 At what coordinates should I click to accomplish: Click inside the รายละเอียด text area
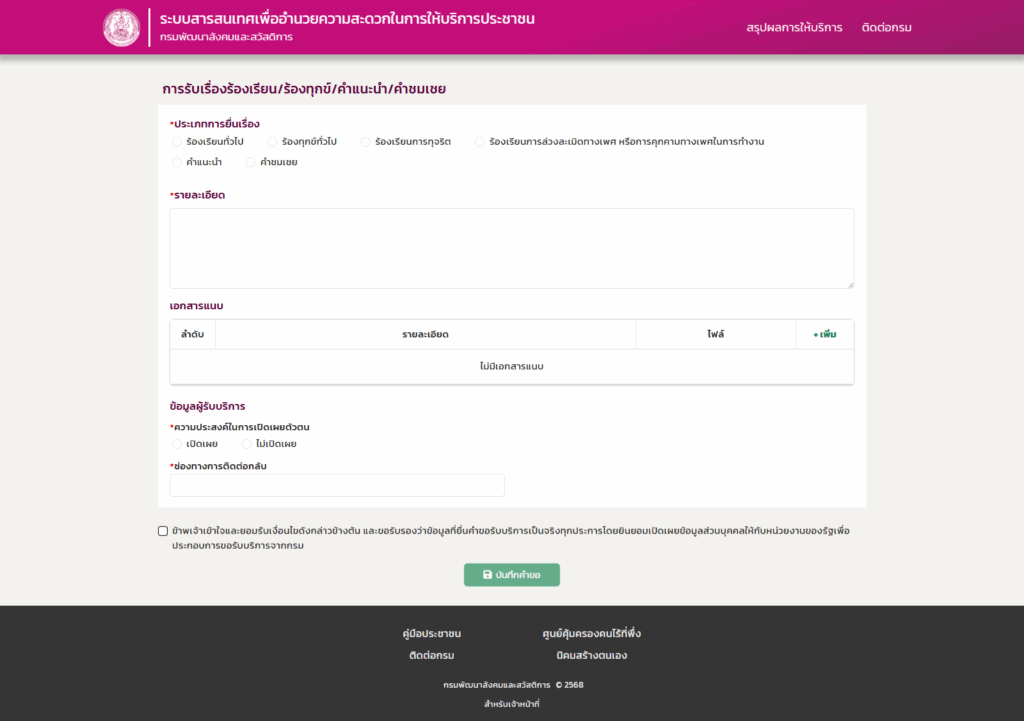click(x=511, y=248)
